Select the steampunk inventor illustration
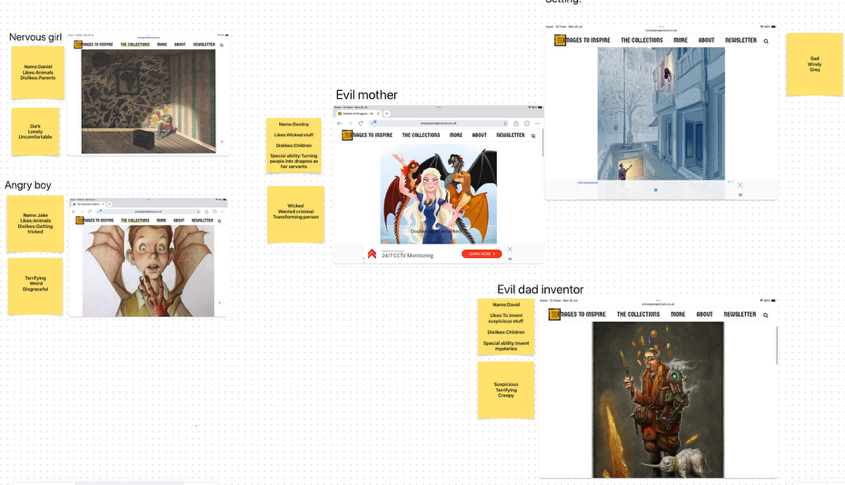Screen dimensions: 845x485 click(x=658, y=400)
